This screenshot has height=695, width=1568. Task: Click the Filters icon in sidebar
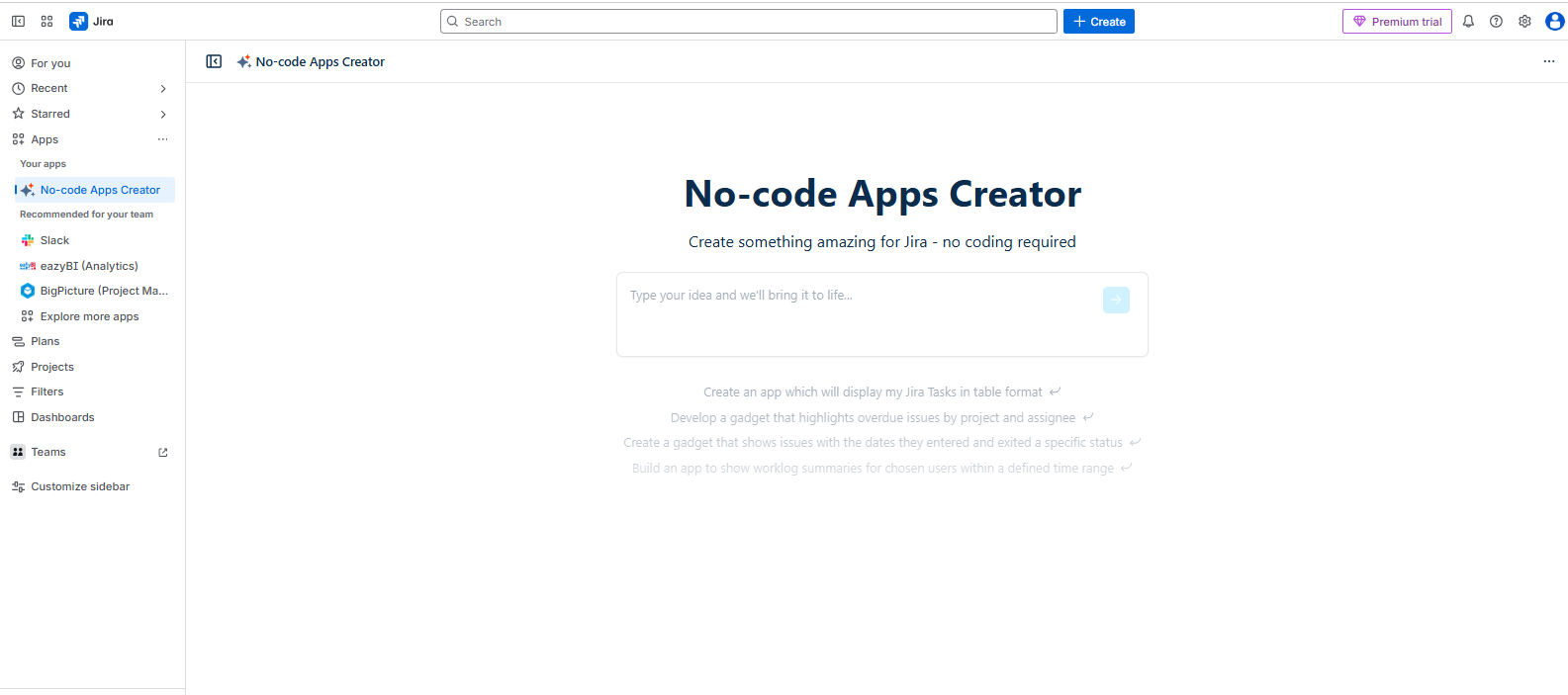(x=18, y=391)
